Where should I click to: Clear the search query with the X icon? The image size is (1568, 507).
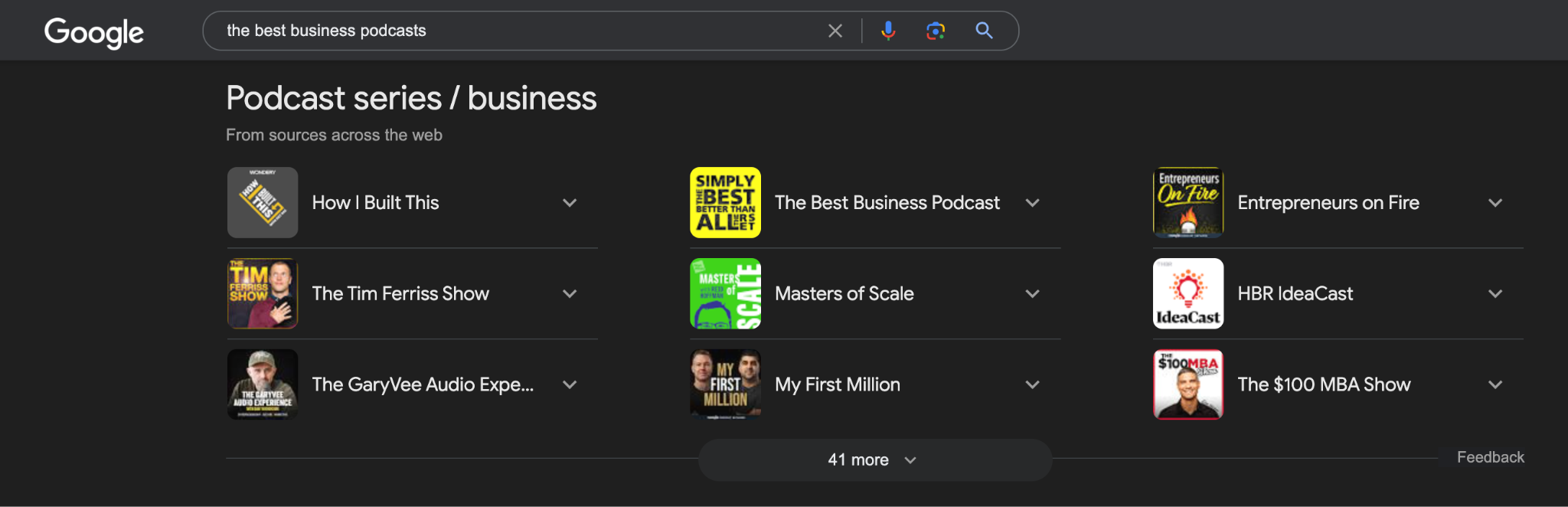coord(835,31)
